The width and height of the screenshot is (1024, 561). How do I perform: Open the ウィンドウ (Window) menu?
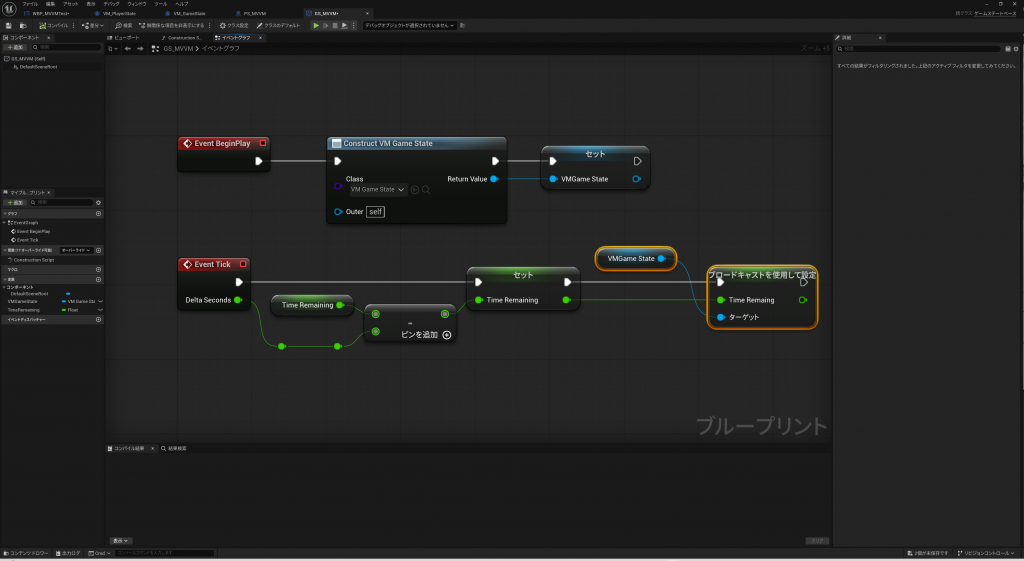tap(136, 4)
